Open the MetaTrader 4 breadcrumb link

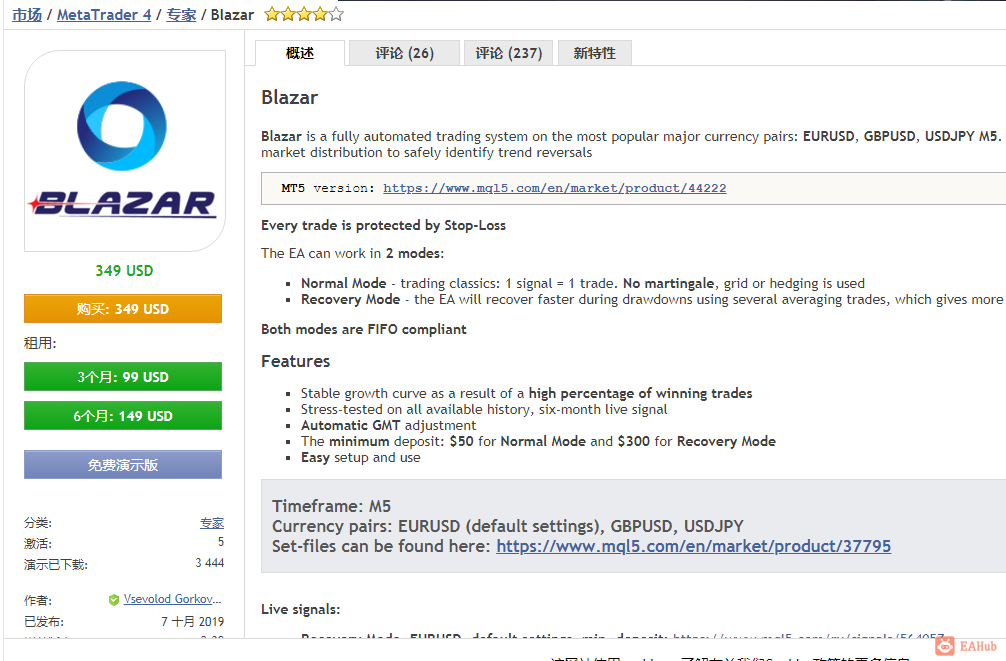click(104, 15)
